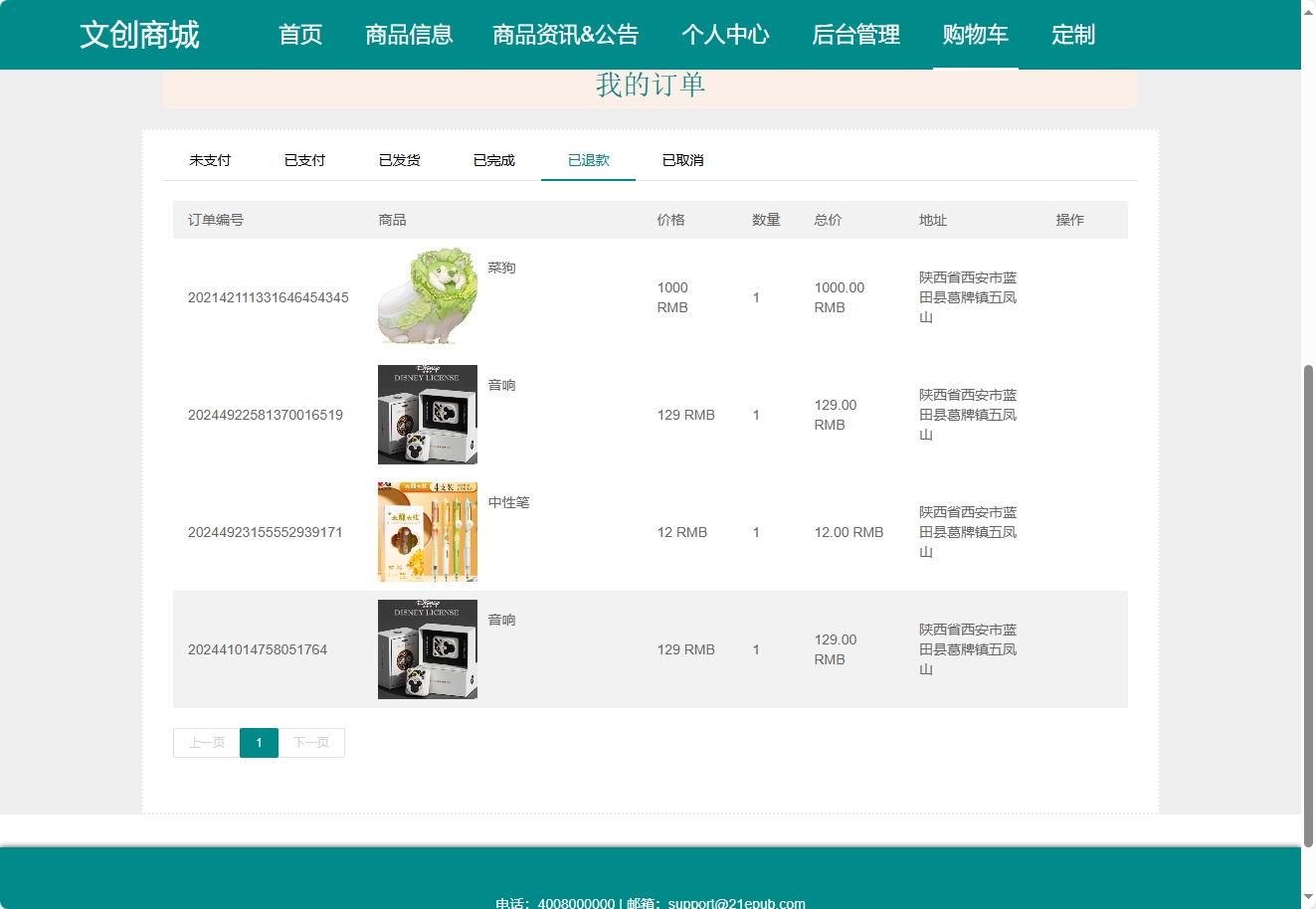1316x909 pixels.
Task: Open 后台管理 in the top navigation
Action: (855, 35)
